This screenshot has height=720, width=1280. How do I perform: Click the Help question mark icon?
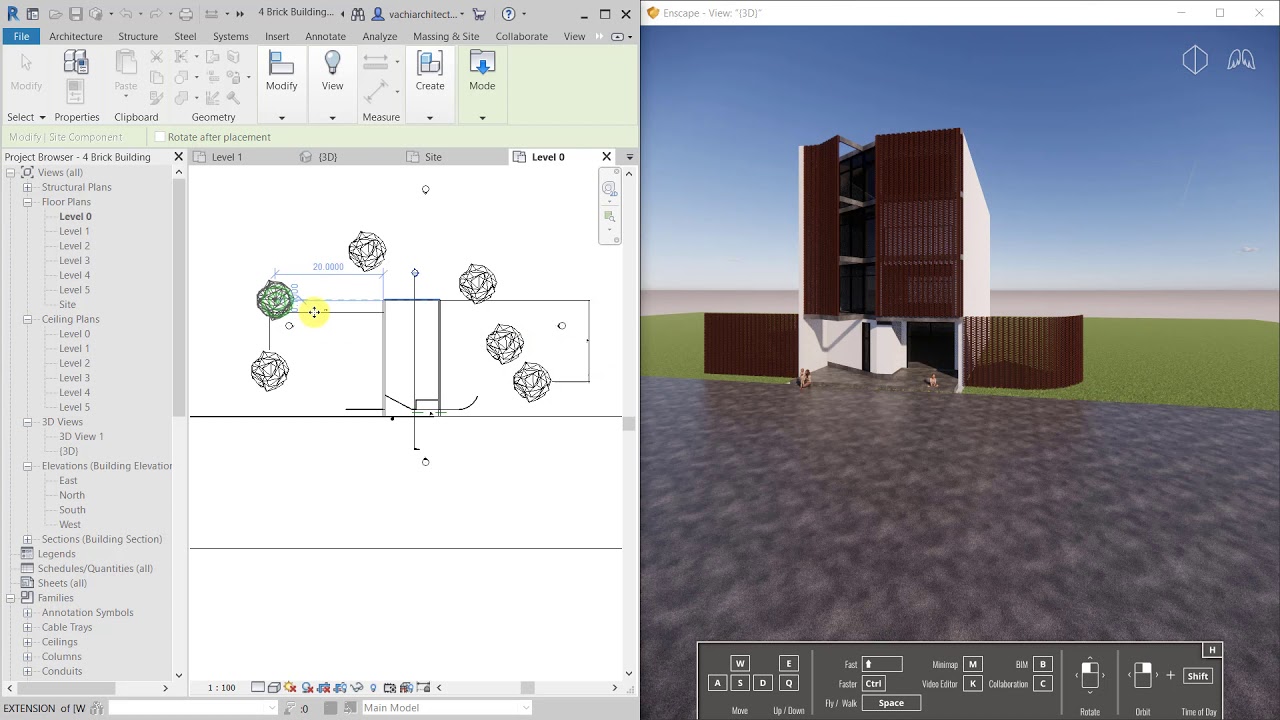509,14
